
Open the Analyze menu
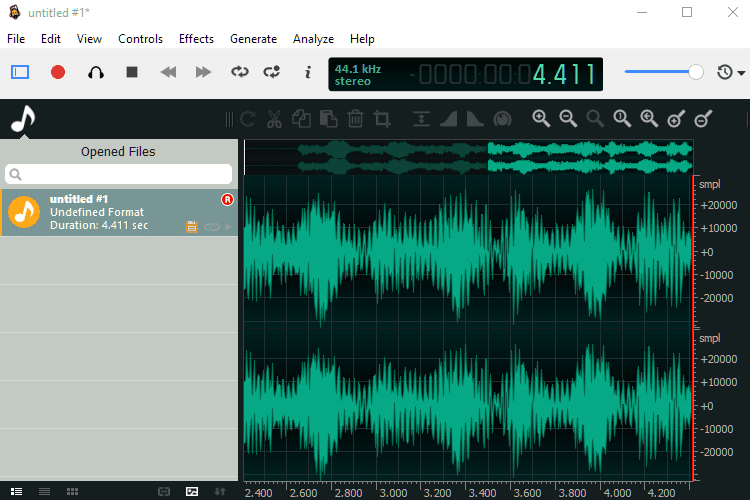[x=313, y=39]
